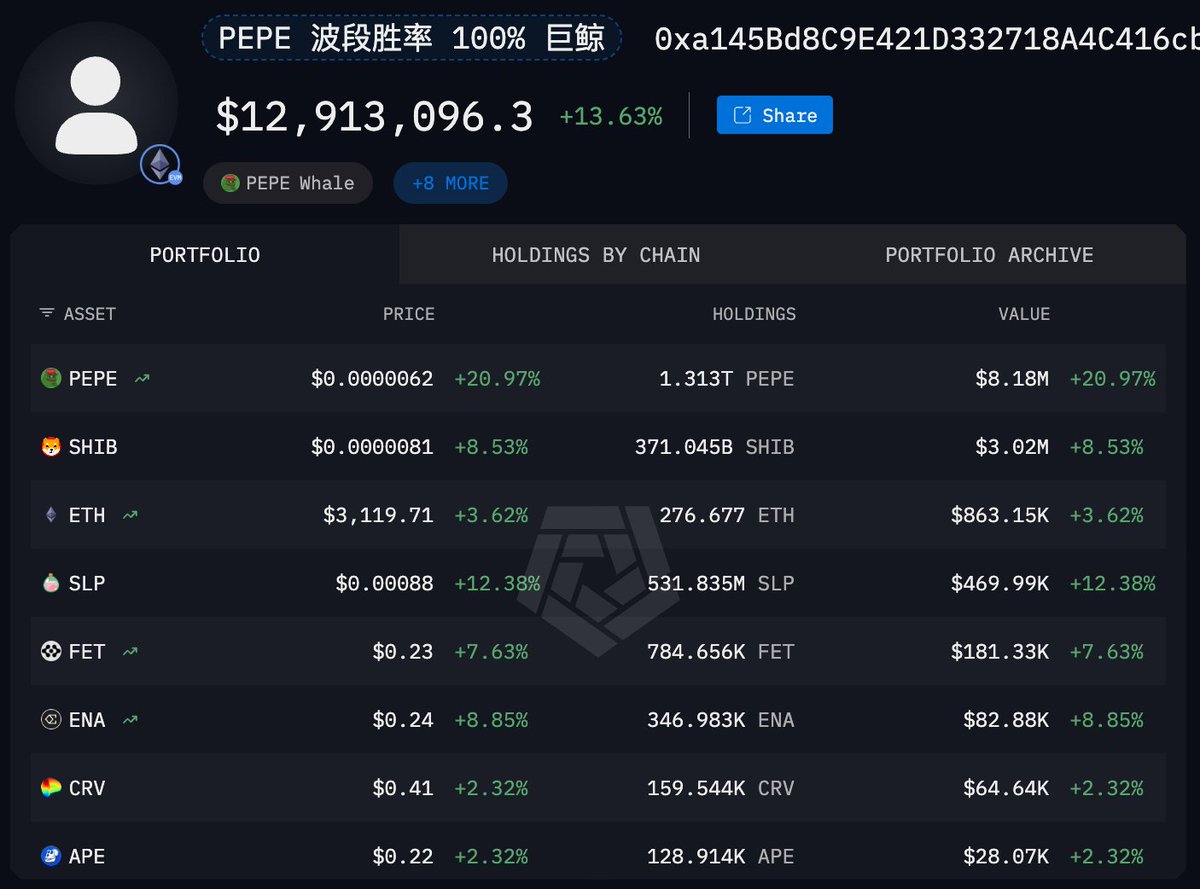Open the PEPE Whale tag
1200x889 pixels.
(x=288, y=183)
